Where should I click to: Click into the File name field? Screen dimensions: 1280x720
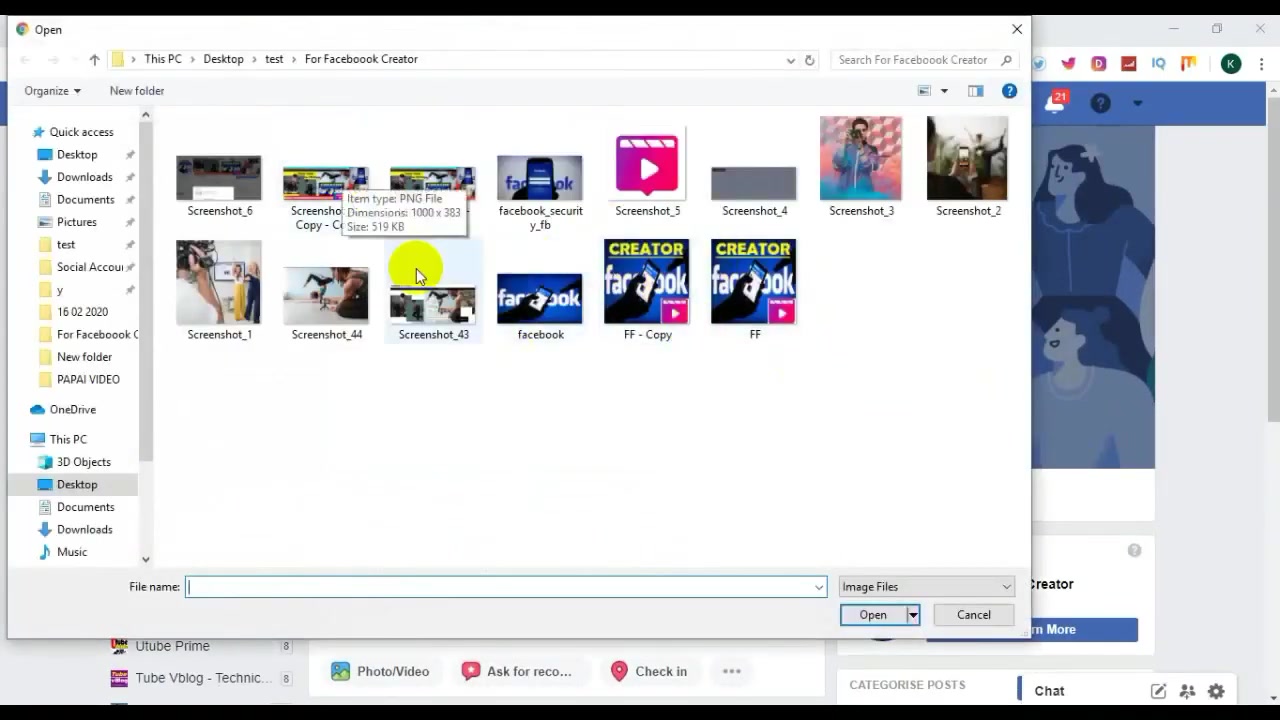506,587
